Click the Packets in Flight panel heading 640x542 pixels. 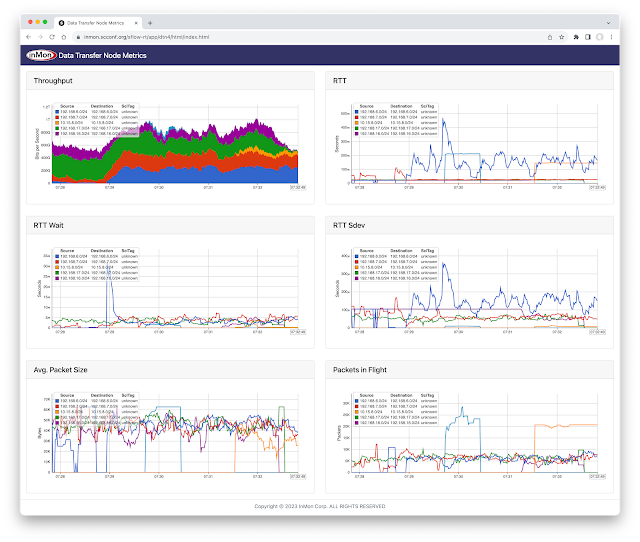coord(360,370)
